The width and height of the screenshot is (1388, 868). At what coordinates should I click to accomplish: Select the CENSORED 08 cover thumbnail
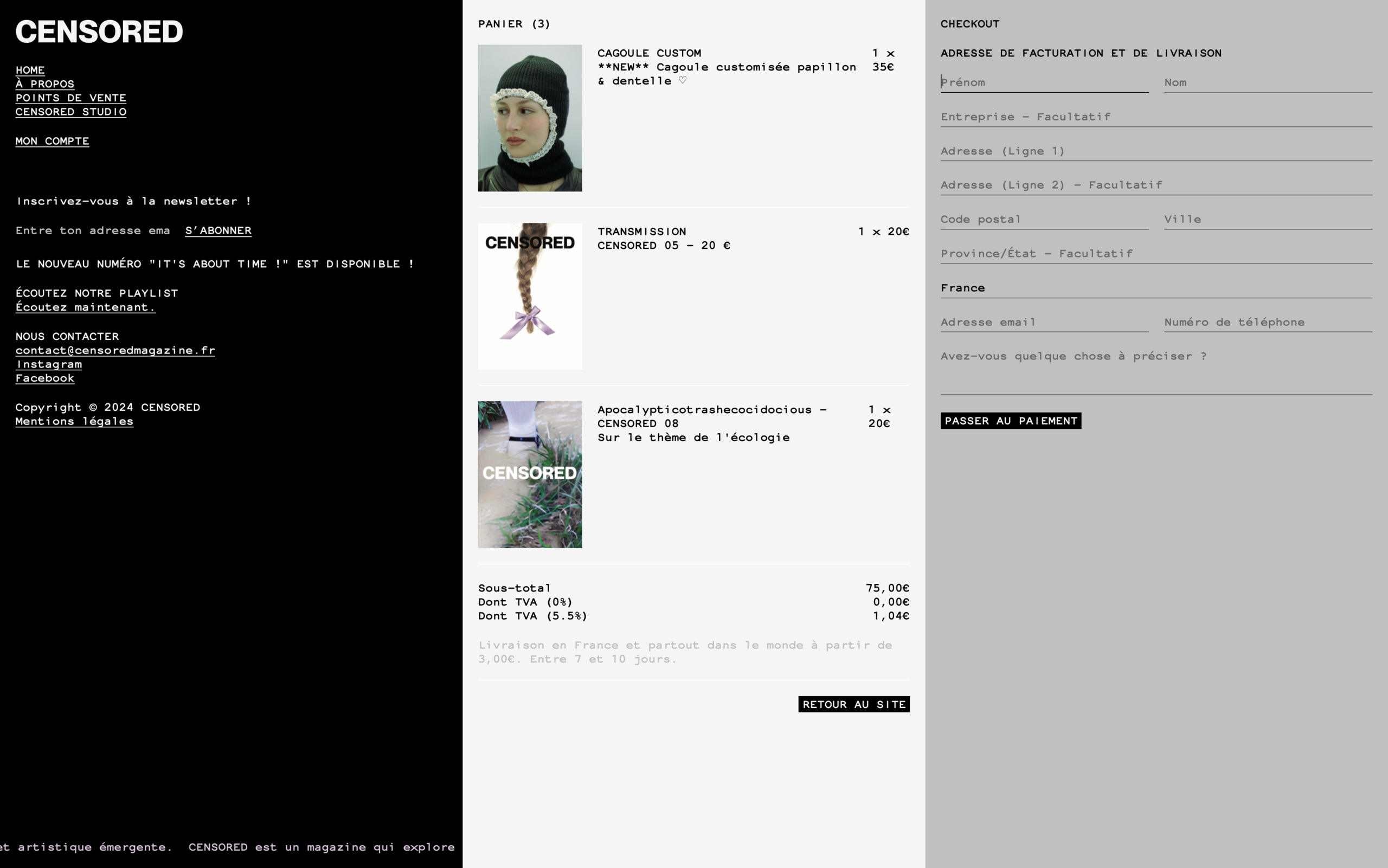click(529, 474)
